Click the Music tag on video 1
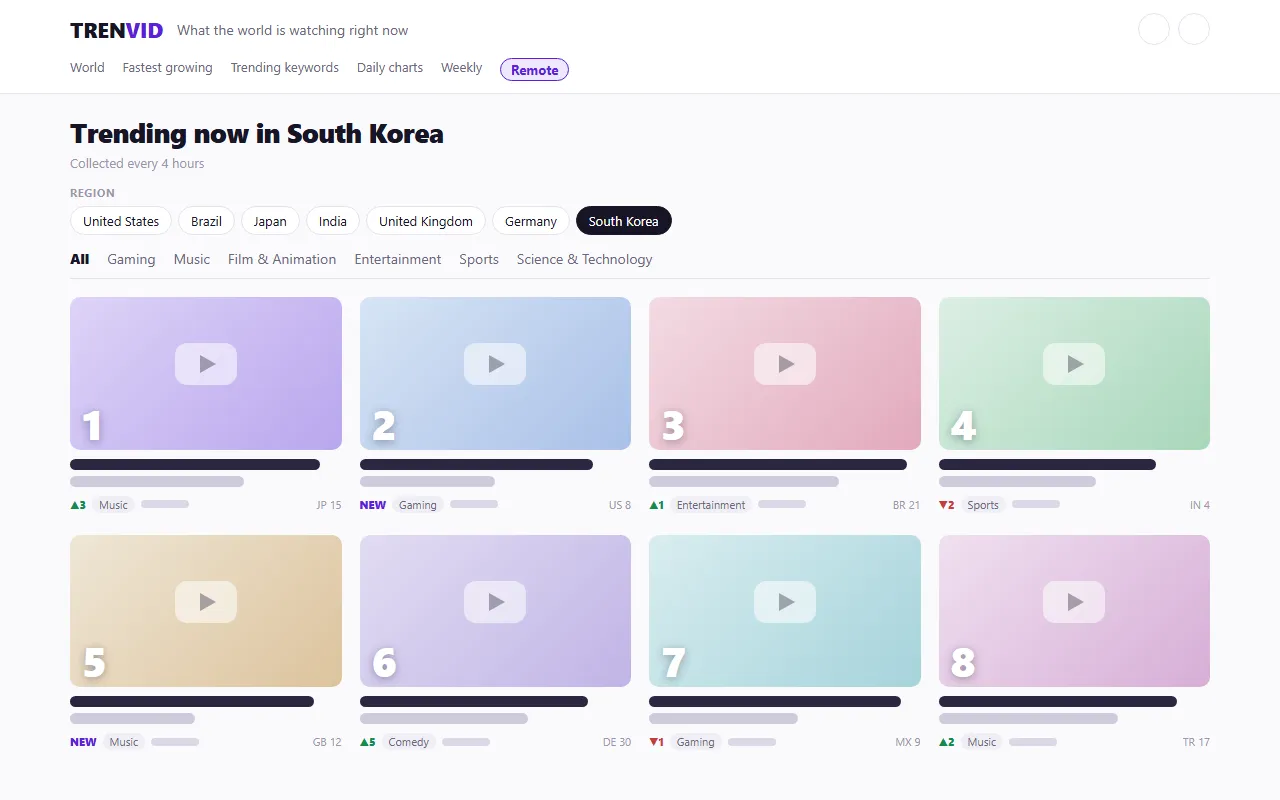 tap(114, 505)
